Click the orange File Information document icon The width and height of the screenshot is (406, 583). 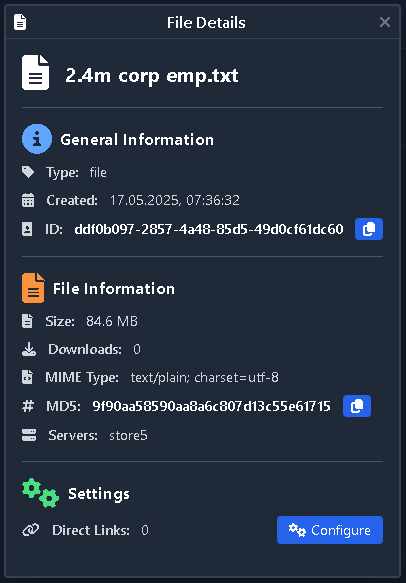(x=33, y=288)
